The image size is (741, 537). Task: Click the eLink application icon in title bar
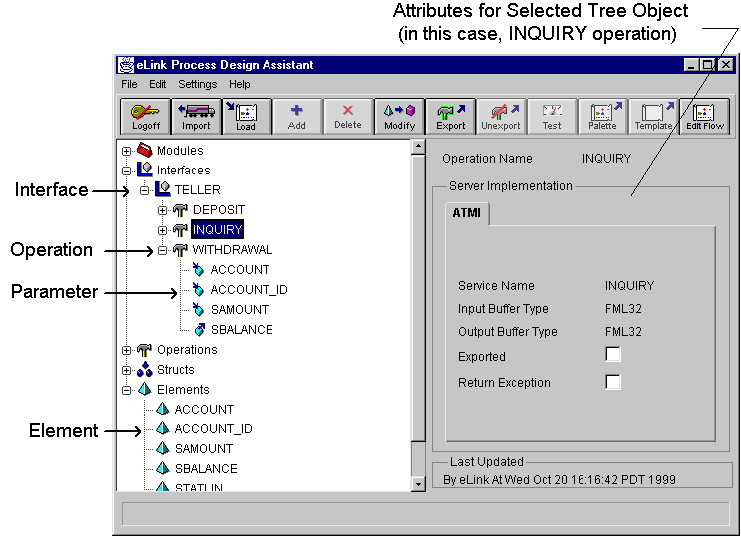pos(126,65)
